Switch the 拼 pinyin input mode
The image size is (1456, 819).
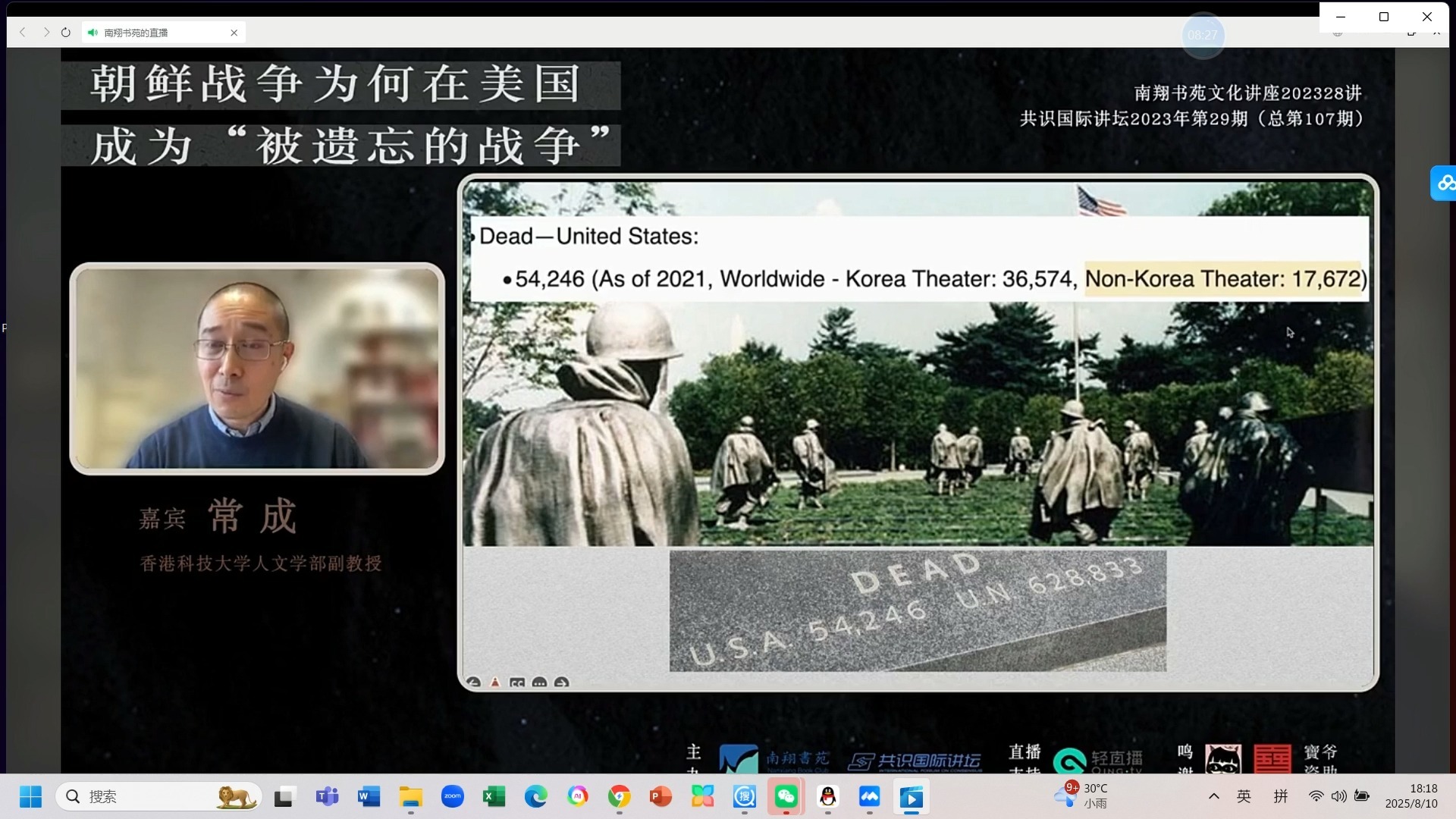click(x=1281, y=796)
